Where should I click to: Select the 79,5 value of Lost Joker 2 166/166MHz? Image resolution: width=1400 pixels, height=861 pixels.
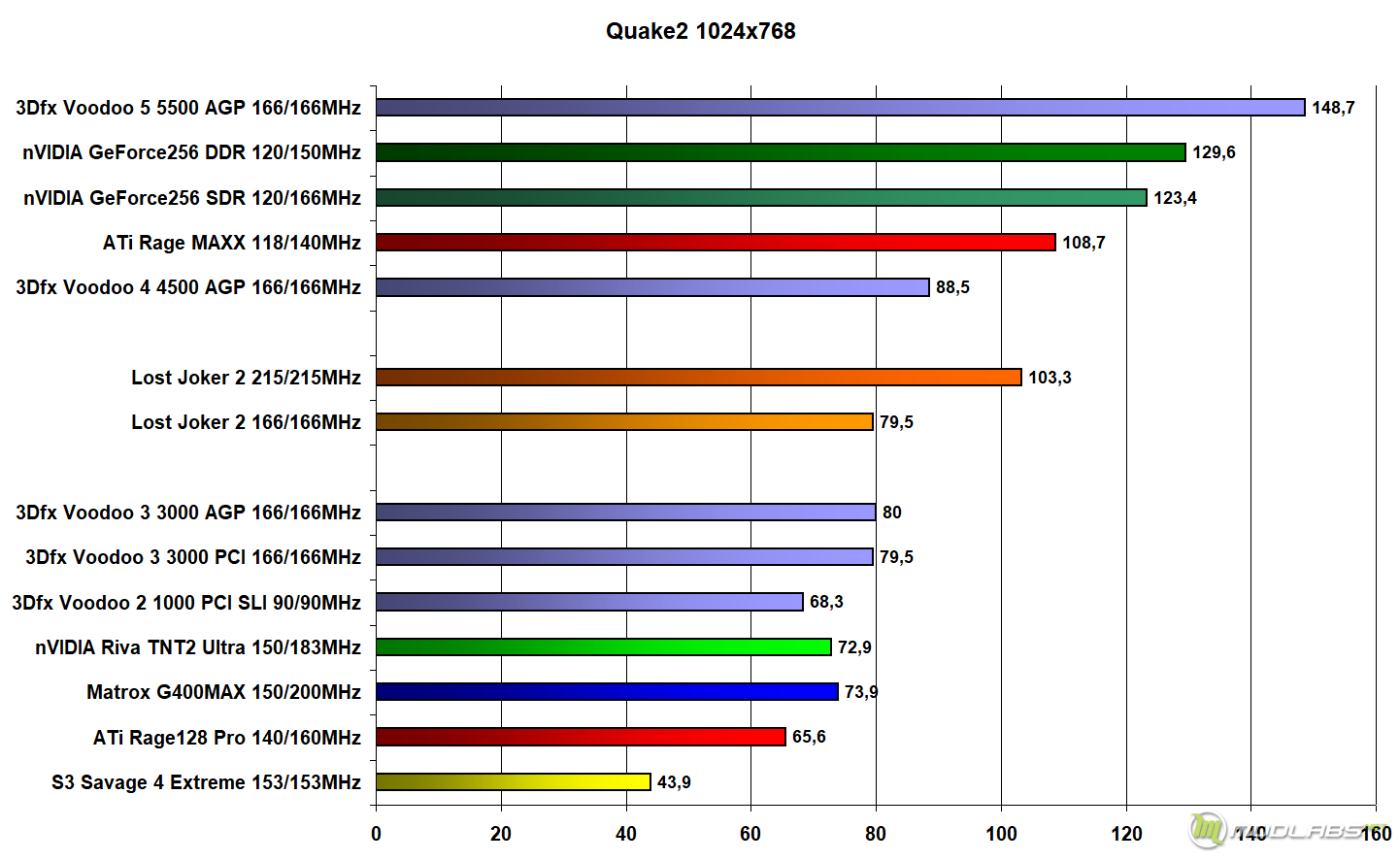(x=896, y=422)
